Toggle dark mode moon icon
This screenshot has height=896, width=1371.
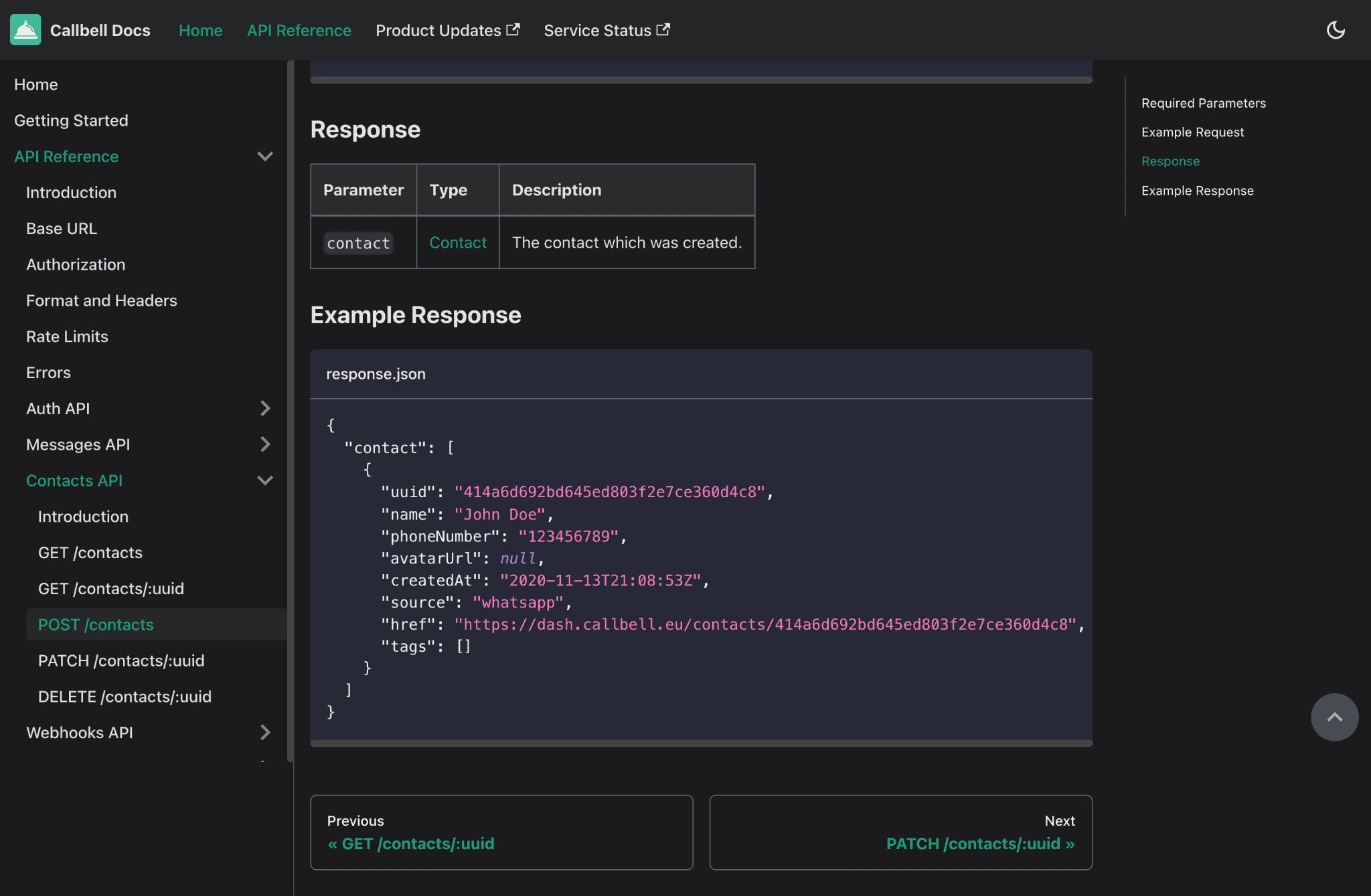[x=1337, y=30]
